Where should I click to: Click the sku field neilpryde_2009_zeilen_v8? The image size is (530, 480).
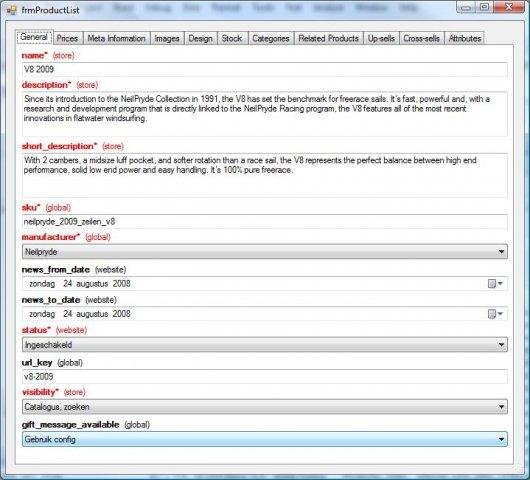pos(265,222)
